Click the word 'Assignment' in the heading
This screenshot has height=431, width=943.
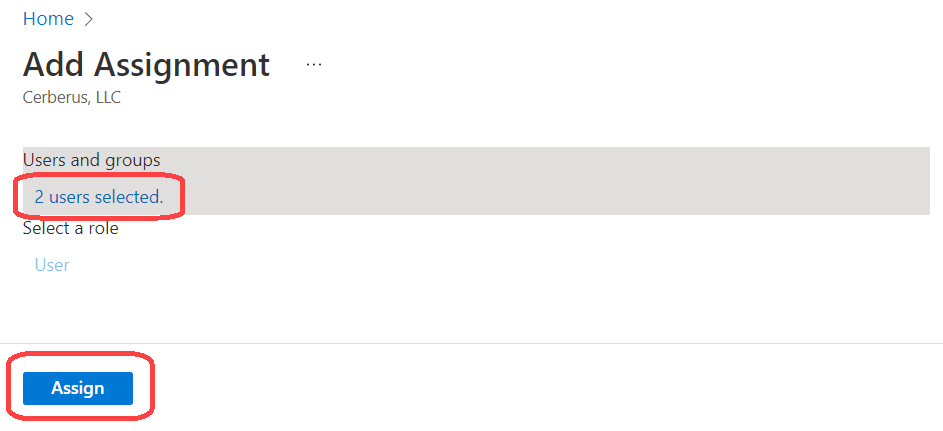[x=182, y=64]
